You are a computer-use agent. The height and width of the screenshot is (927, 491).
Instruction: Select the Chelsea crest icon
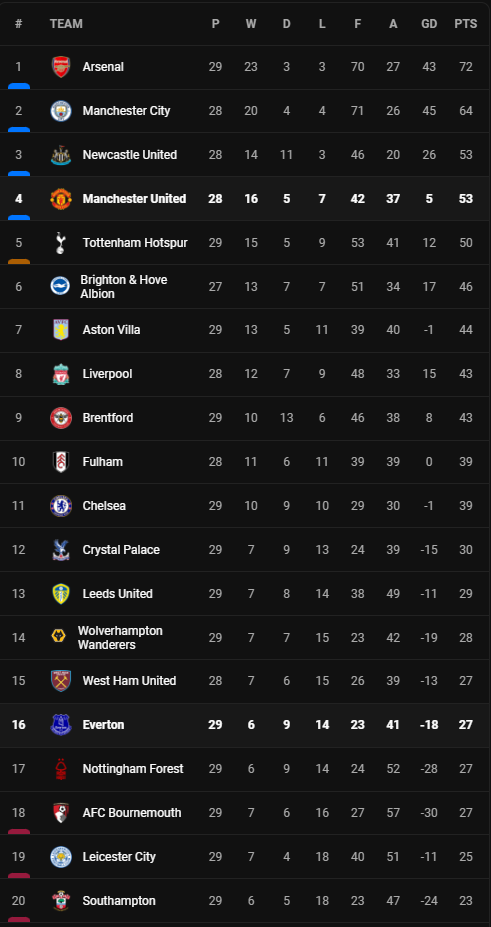[61, 505]
